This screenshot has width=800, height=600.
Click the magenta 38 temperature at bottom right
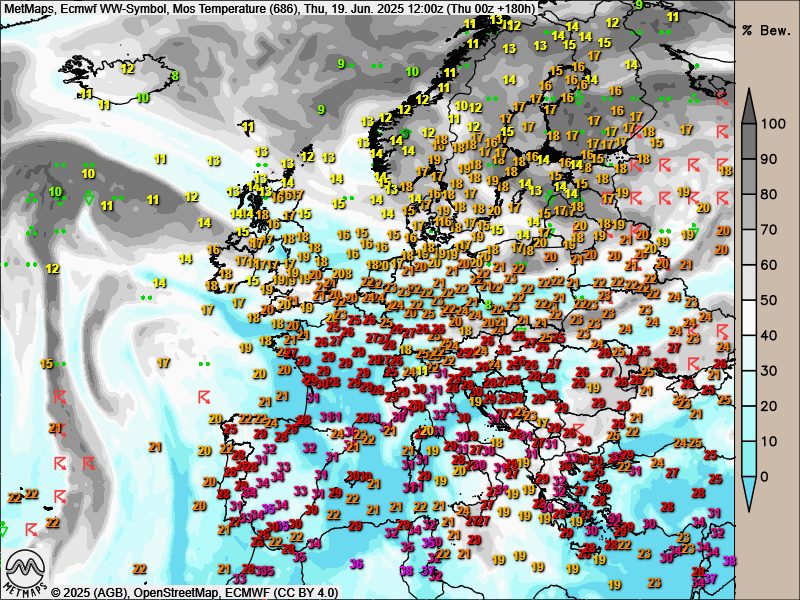click(729, 561)
